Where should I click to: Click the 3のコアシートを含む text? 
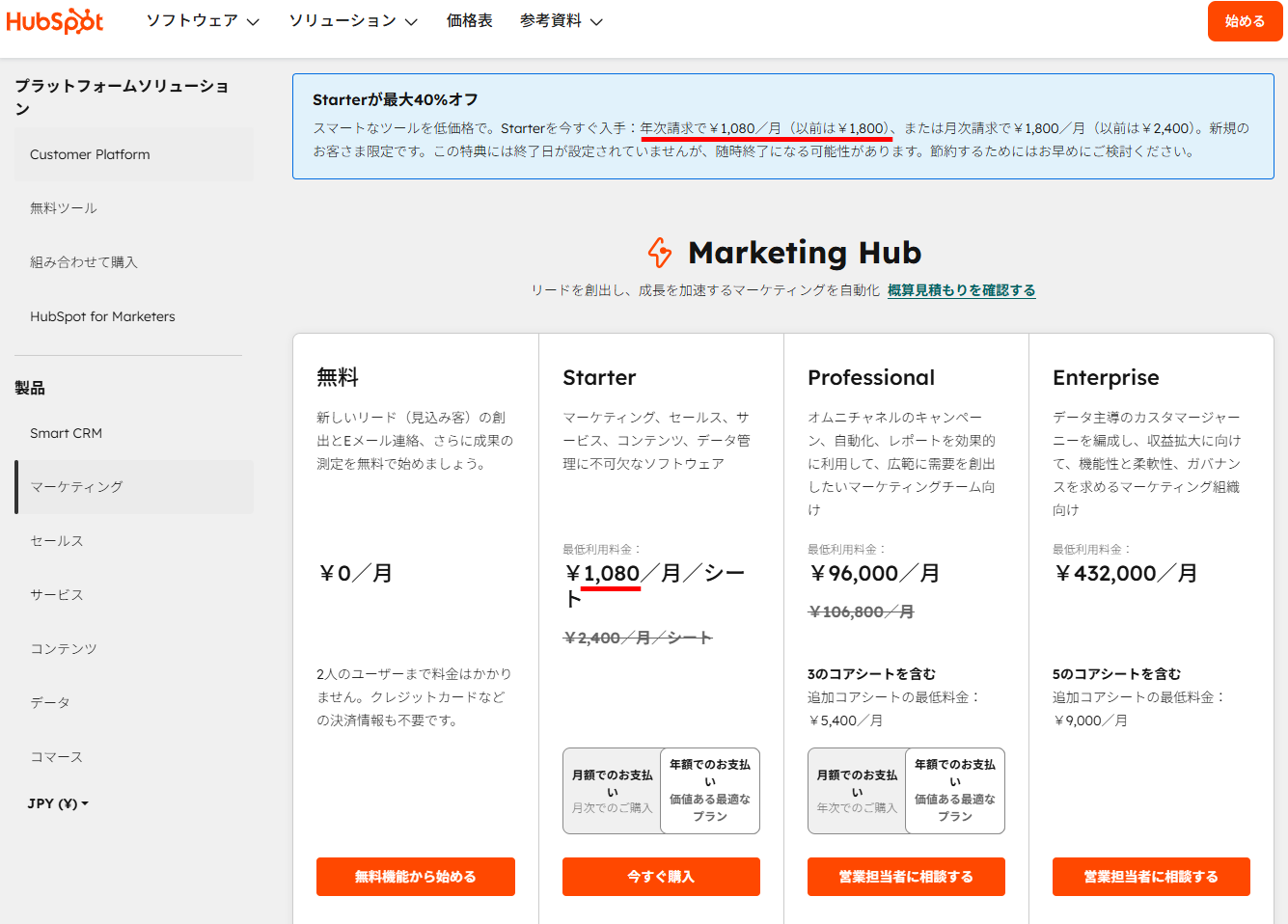pos(871,674)
